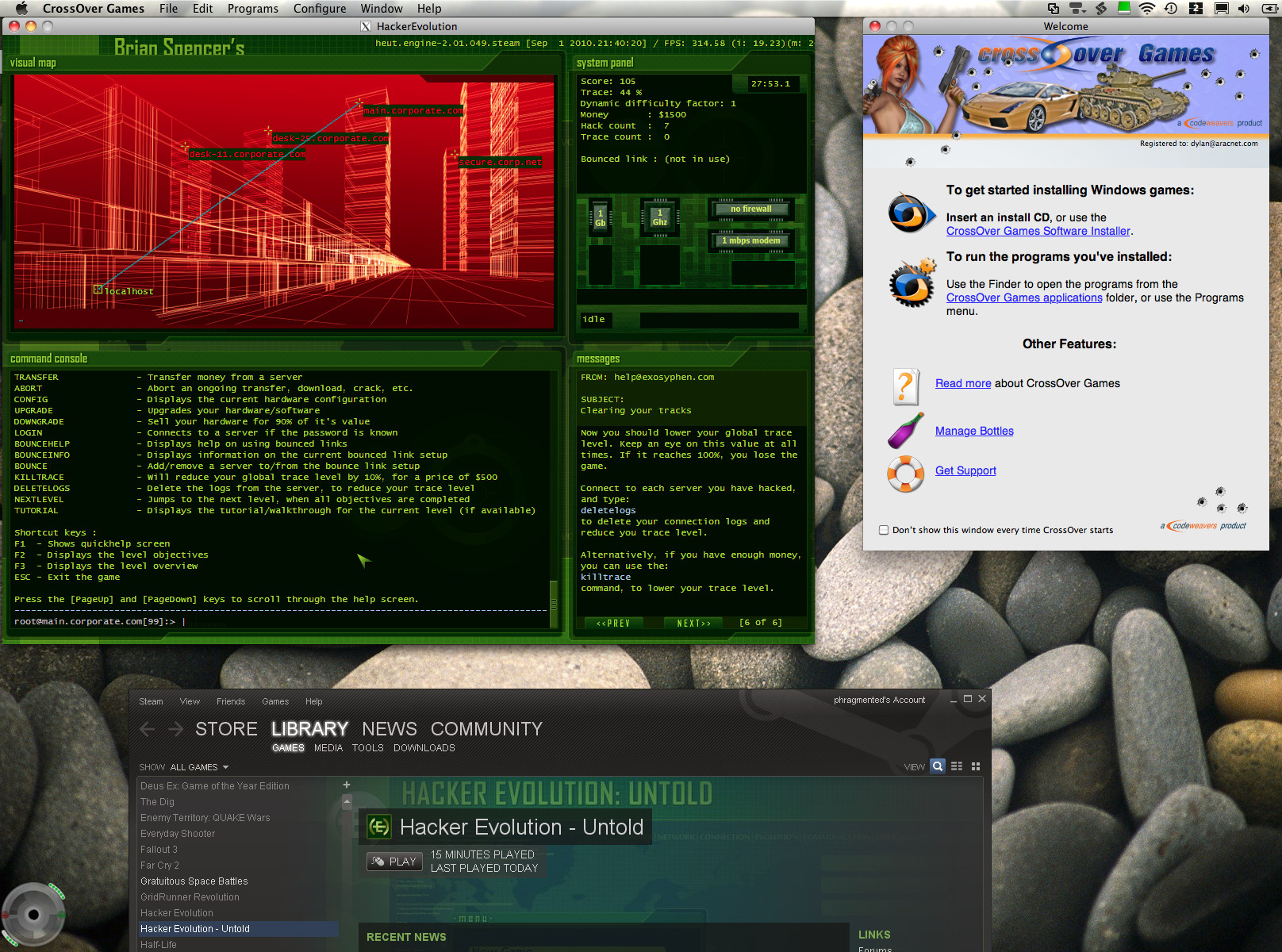Click the run programs gear icon
Screen dimensions: 1282x952
pos(912,282)
